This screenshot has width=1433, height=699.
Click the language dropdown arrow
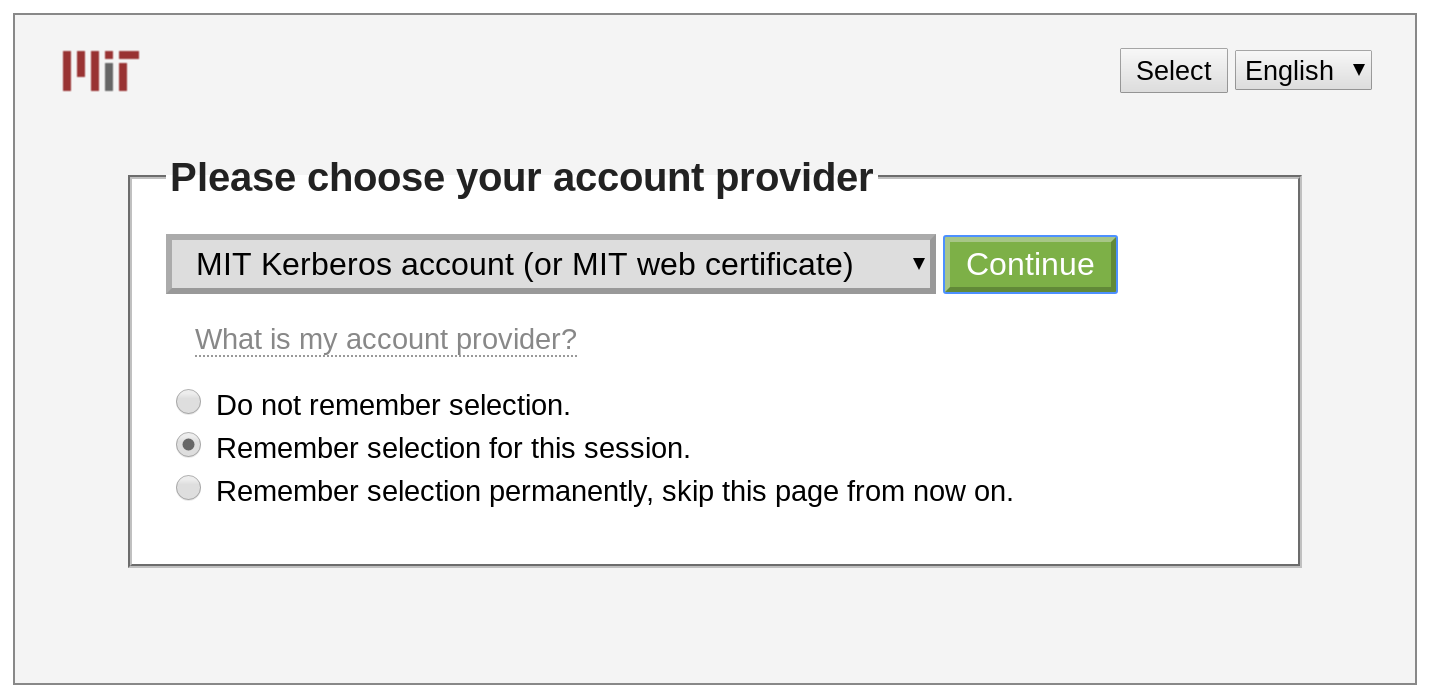(x=1358, y=70)
